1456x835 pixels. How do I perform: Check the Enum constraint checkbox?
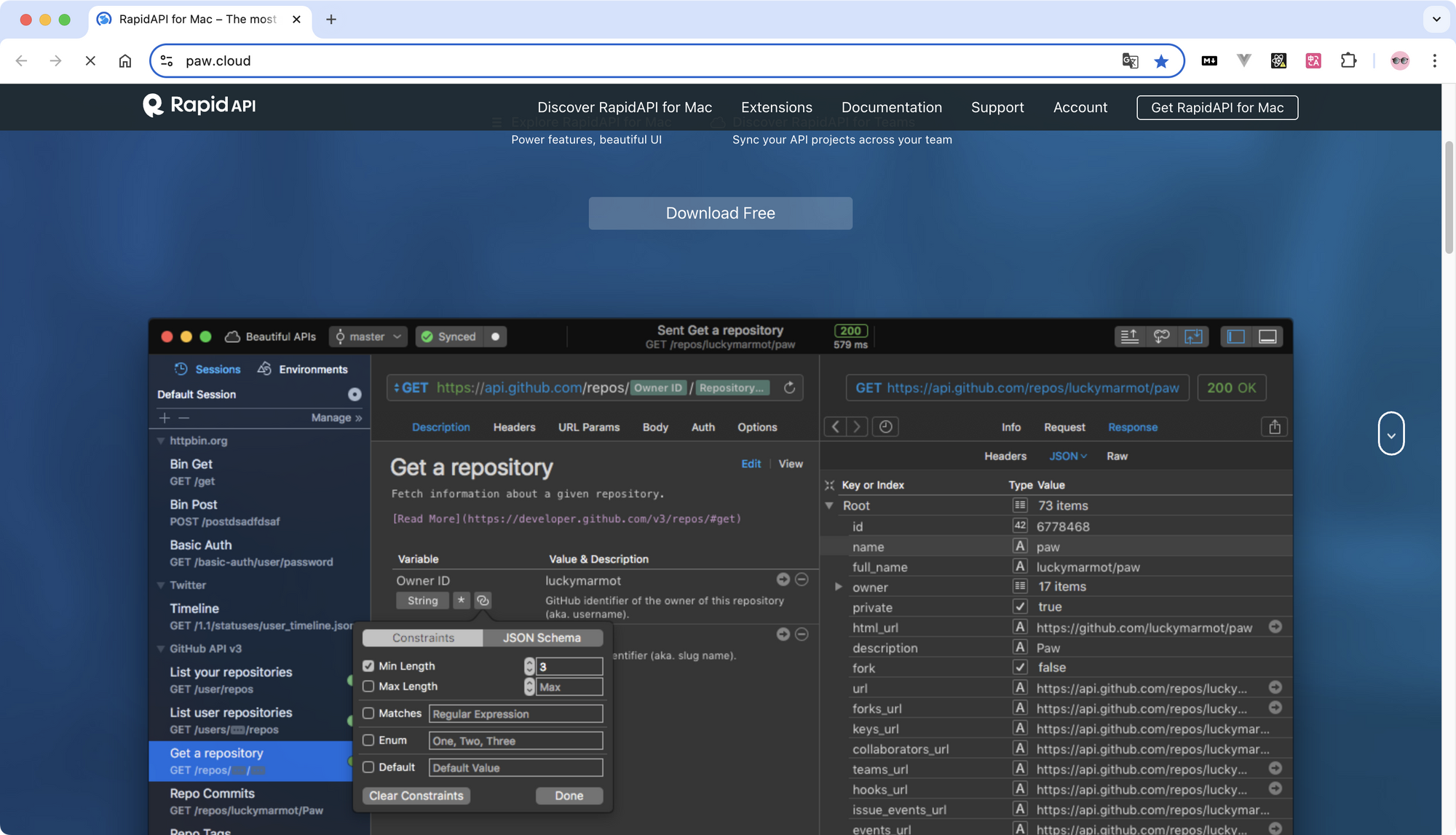coord(368,740)
